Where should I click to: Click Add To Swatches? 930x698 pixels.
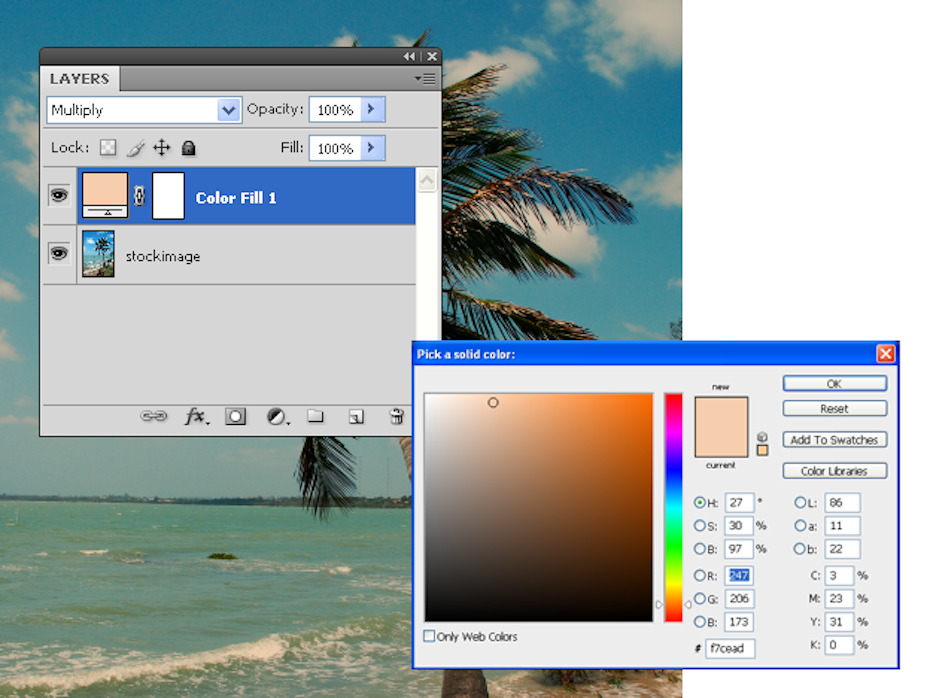(834, 439)
